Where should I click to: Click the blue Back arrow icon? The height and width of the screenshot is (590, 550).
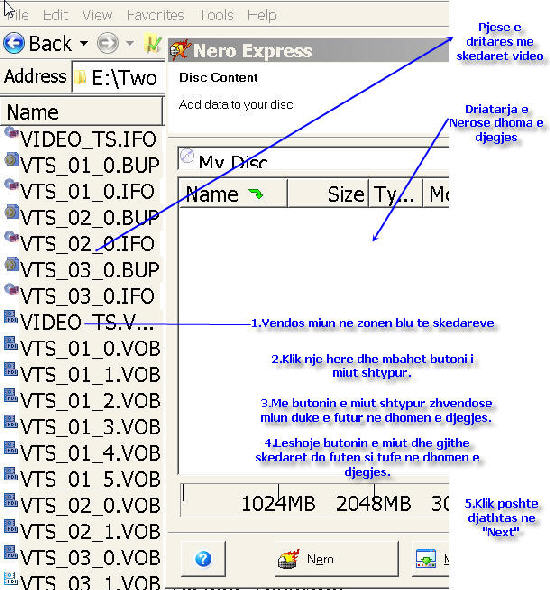(14, 43)
